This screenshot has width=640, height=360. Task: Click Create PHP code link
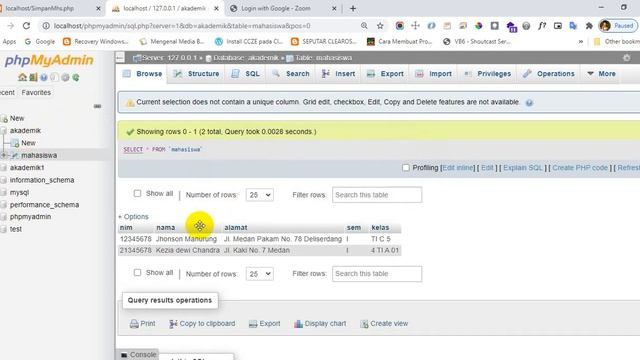click(x=580, y=168)
